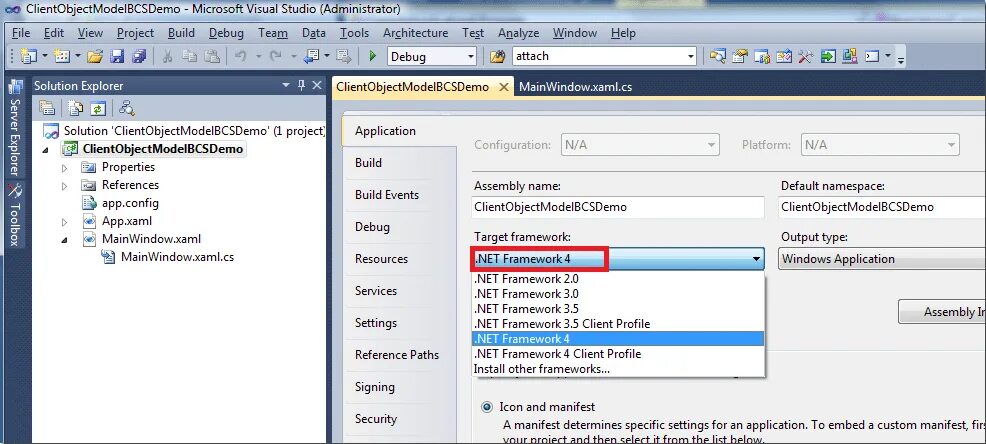Select the Reference Paths properties page
Image resolution: width=986 pixels, height=444 pixels.
(x=397, y=355)
